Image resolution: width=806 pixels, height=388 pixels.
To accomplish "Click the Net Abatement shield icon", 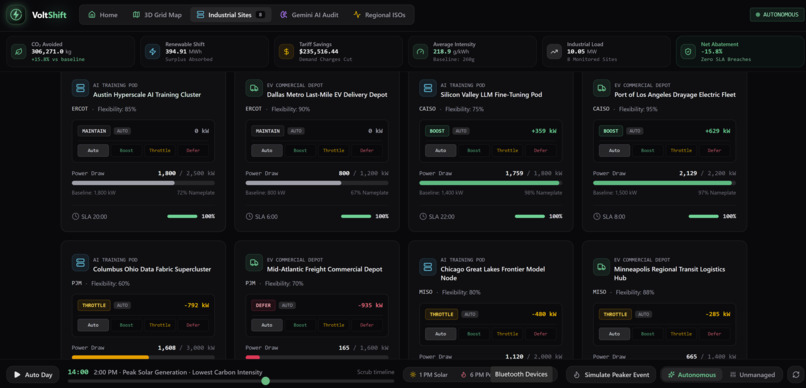I will (688, 51).
